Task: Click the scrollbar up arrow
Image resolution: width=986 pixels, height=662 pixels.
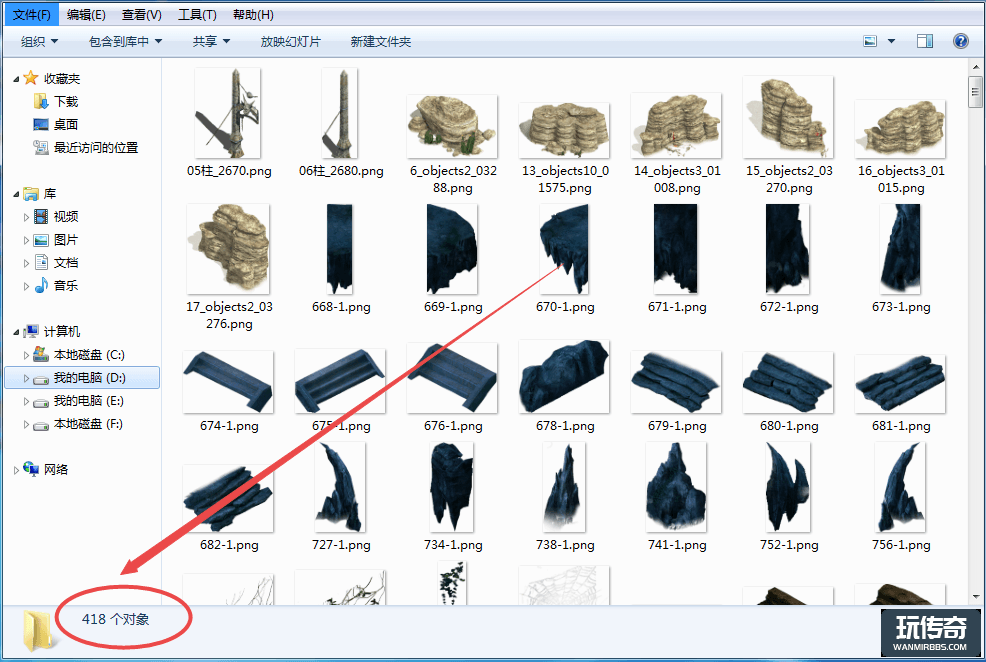Action: 975,67
